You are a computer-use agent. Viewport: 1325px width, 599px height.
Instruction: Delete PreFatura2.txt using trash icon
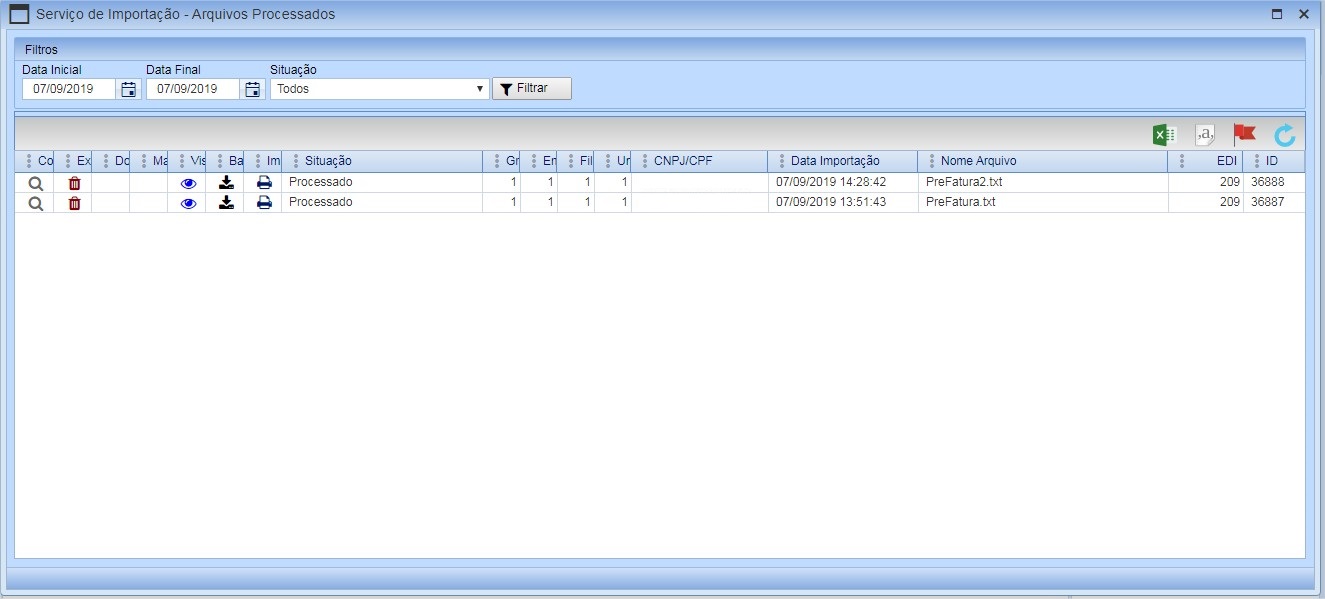[74, 183]
